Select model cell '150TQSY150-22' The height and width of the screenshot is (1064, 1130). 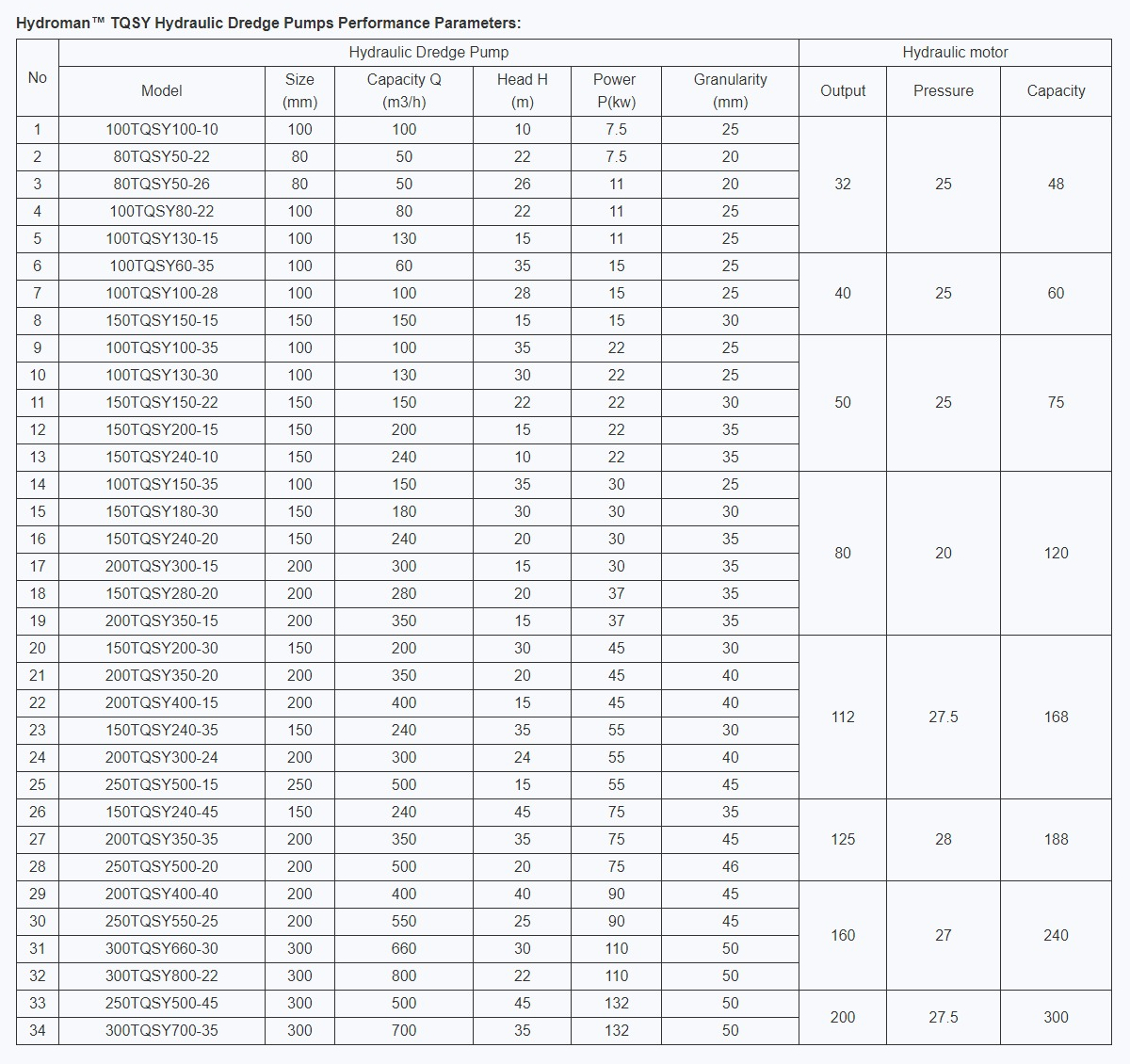(162, 403)
